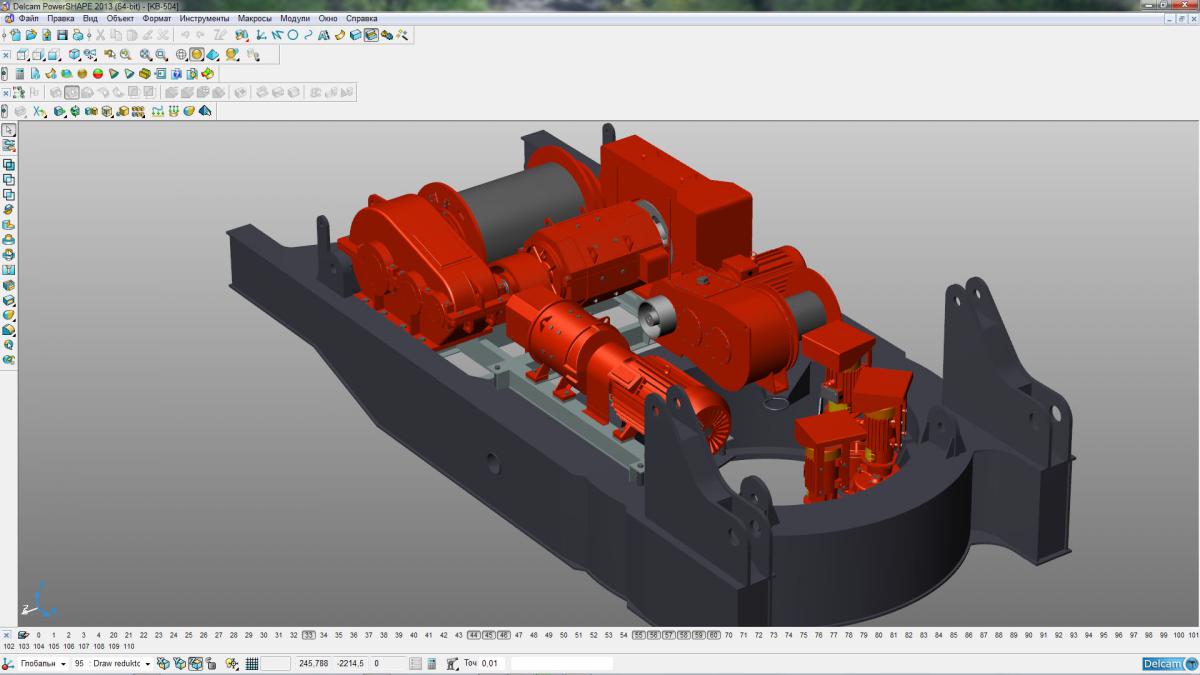The width and height of the screenshot is (1200, 675).
Task: Open the Макросы menu
Action: (x=255, y=18)
